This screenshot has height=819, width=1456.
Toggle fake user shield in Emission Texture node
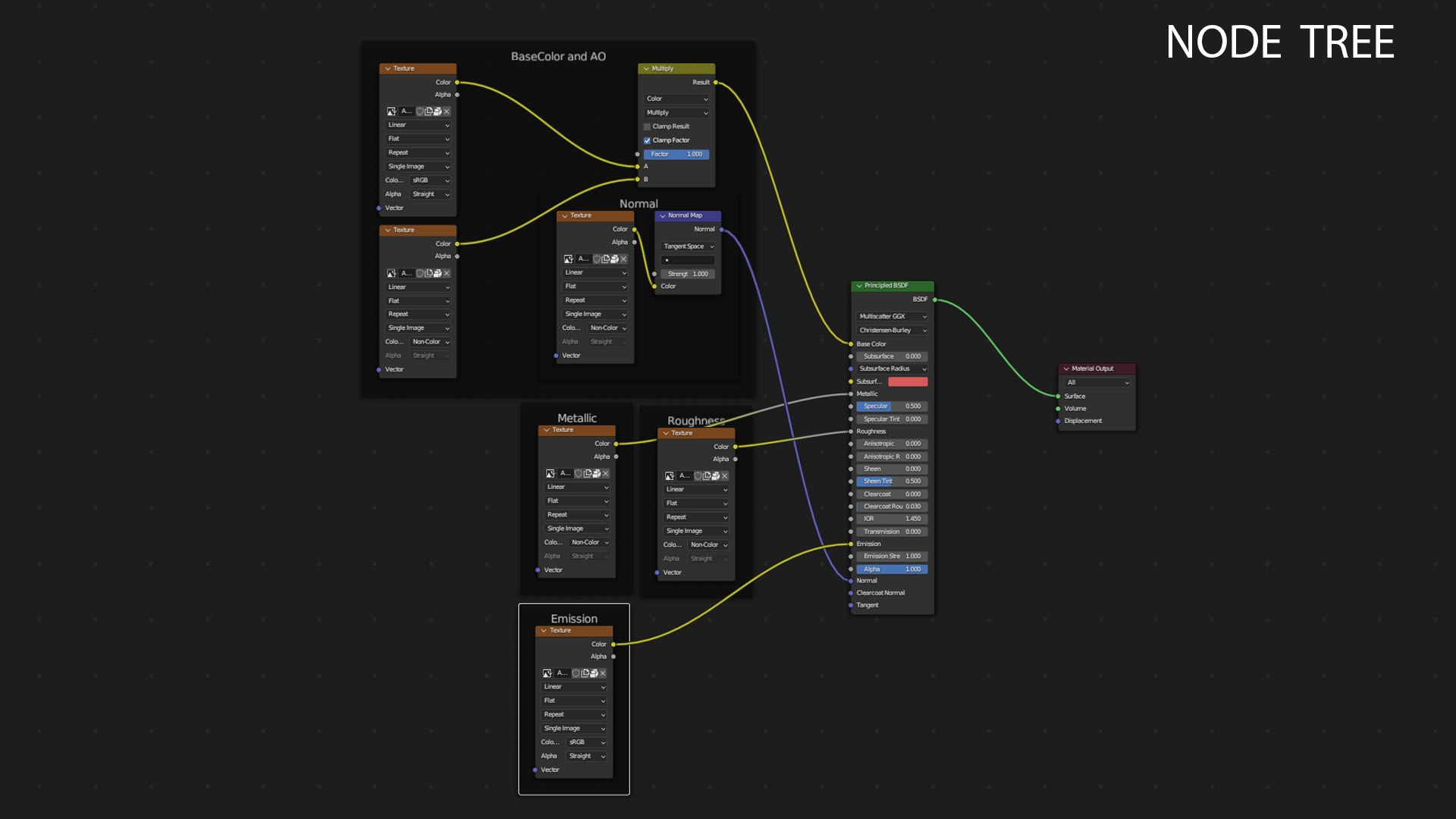(576, 673)
